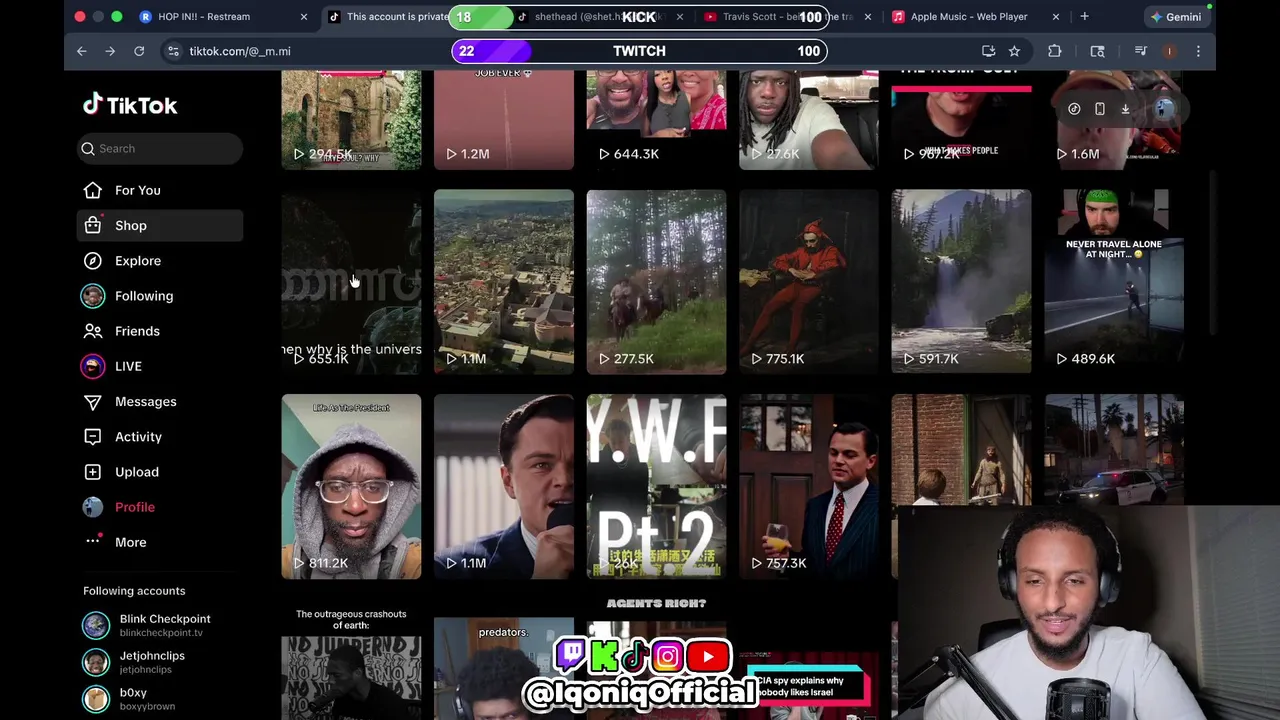Go to the Explore page
Image resolution: width=1280 pixels, height=720 pixels.
coord(137,260)
